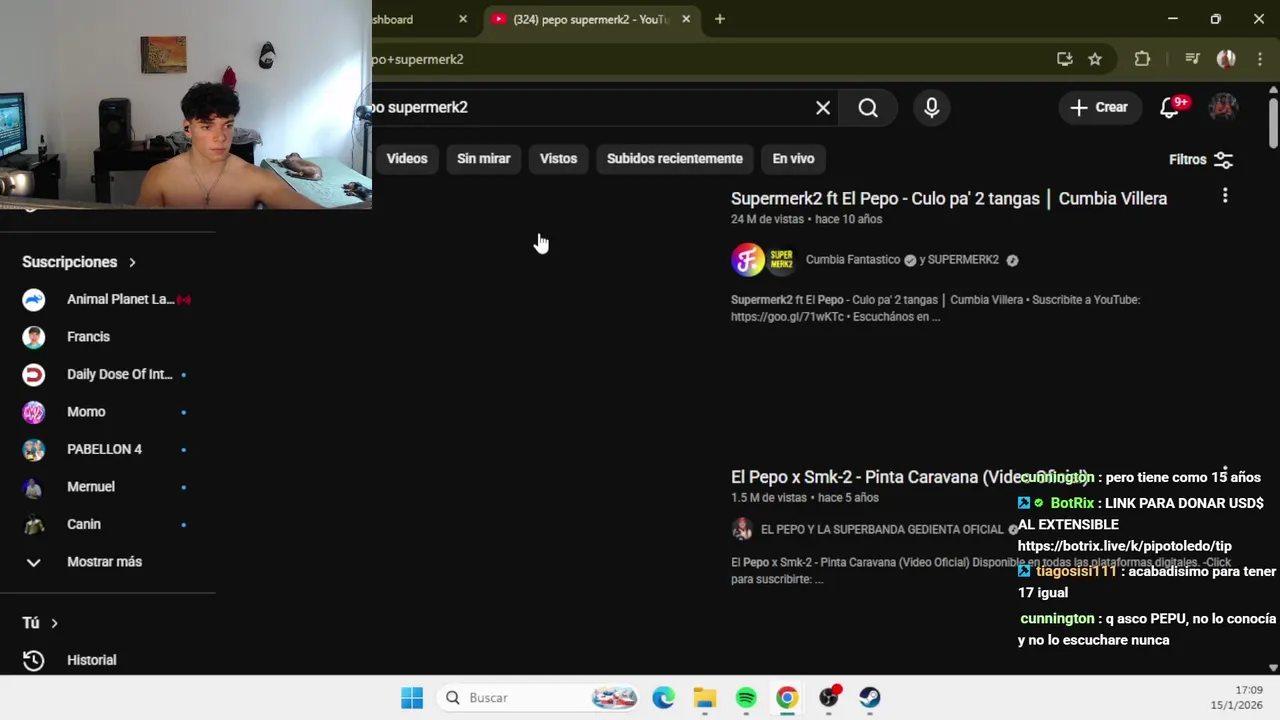Switch to Chrome in the taskbar
The width and height of the screenshot is (1280, 720).
(x=788, y=698)
